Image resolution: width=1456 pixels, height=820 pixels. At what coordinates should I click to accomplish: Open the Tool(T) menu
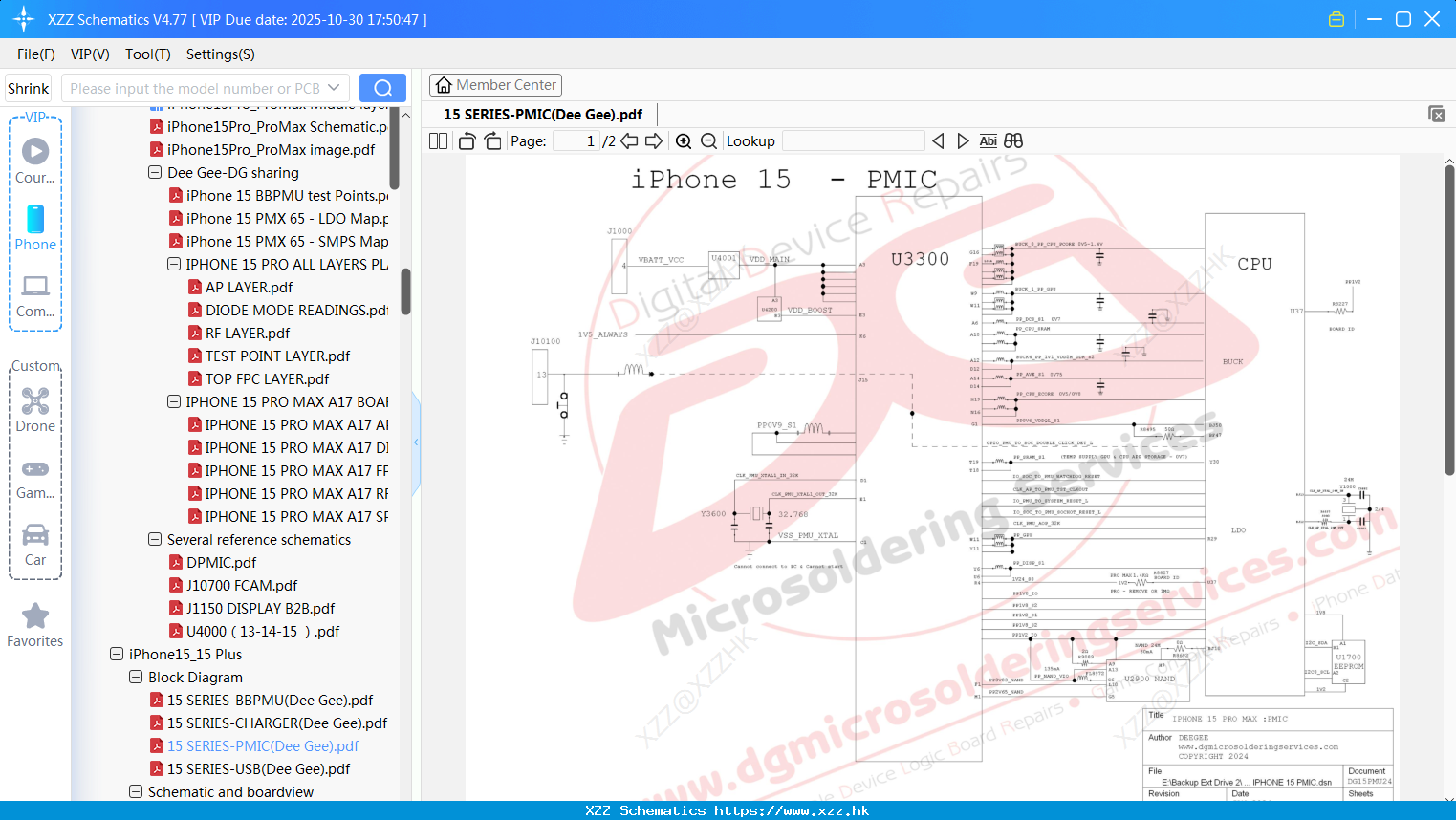tap(148, 54)
